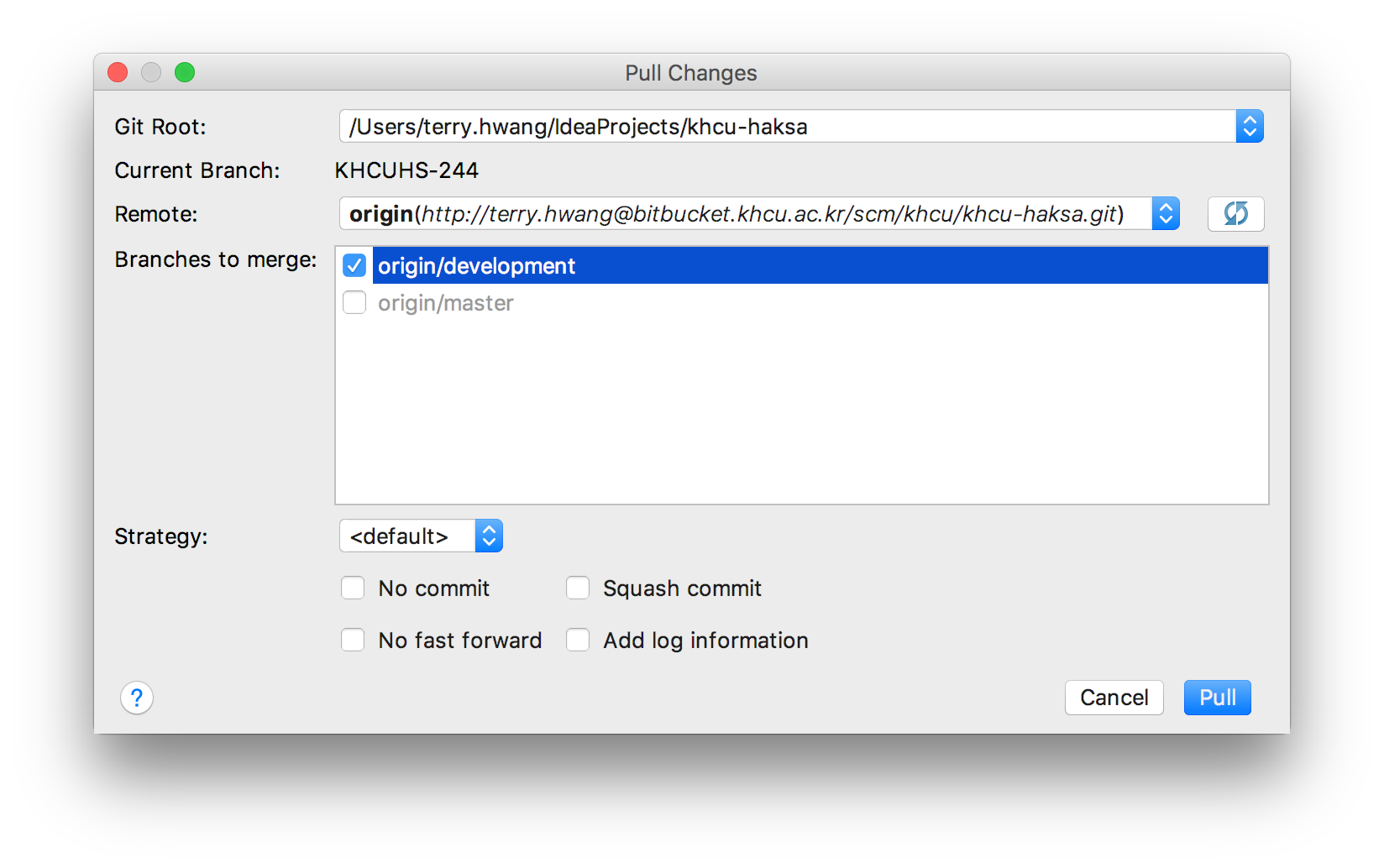
Task: Enable the No commit option
Action: 352,588
